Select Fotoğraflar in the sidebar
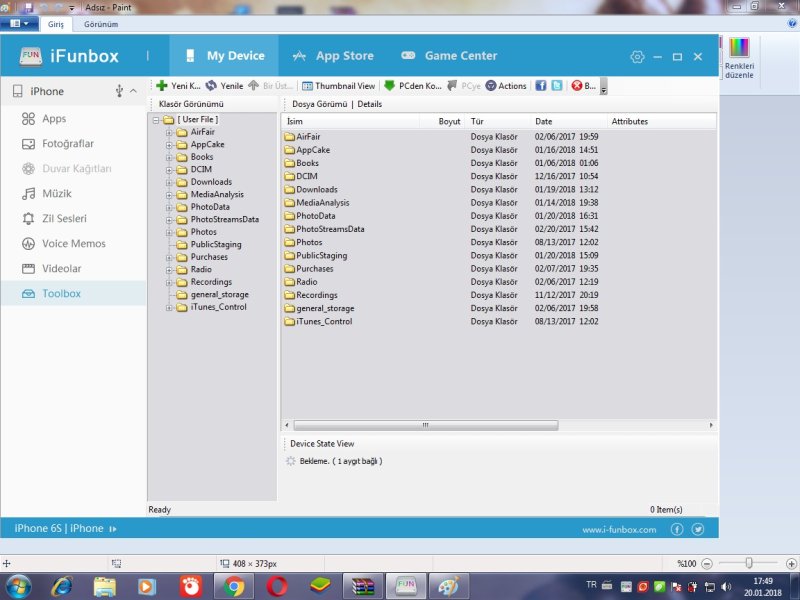Viewport: 800px width, 600px height. tap(67, 144)
